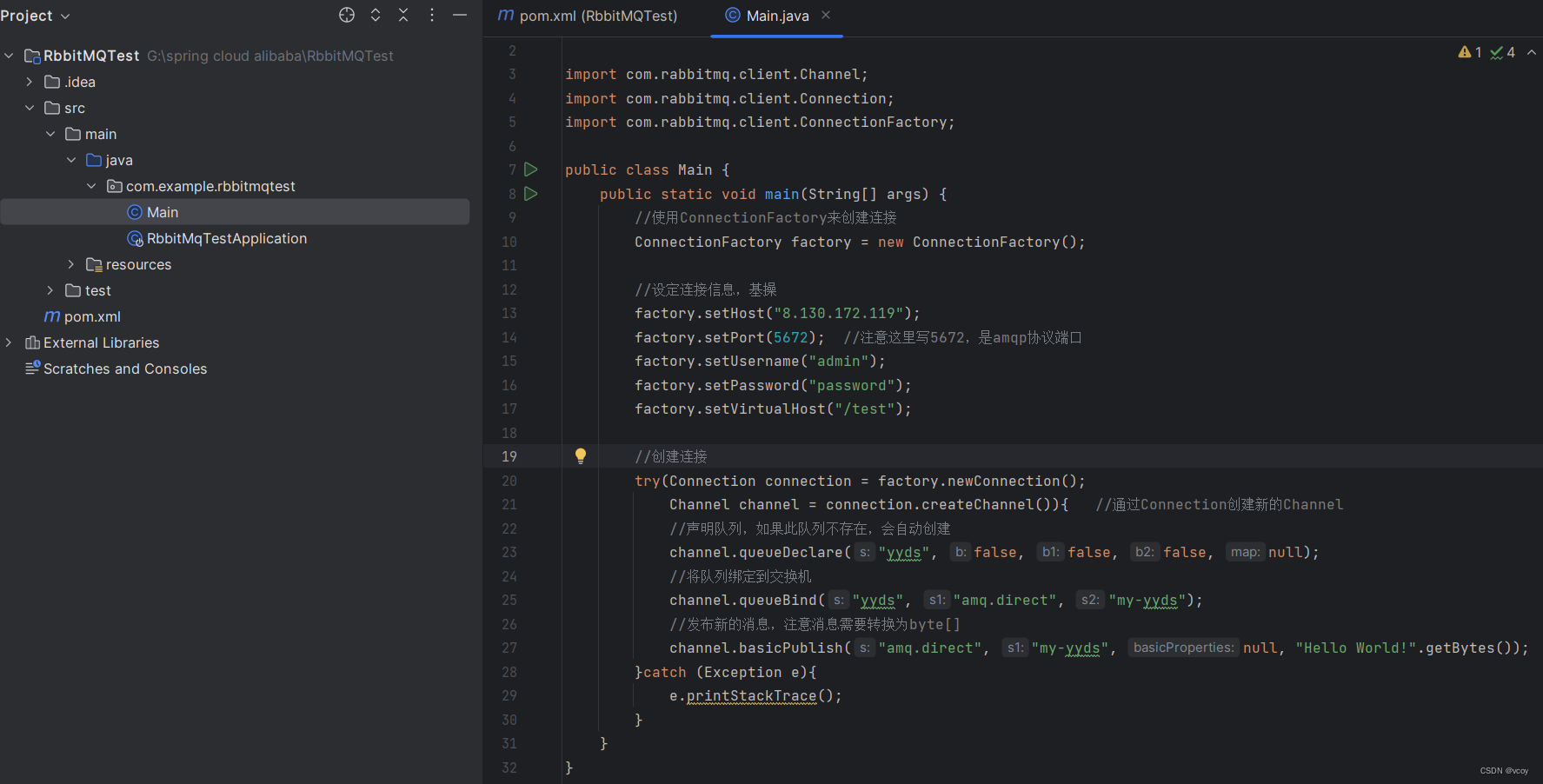The height and width of the screenshot is (784, 1543).
Task: Expand the test folder
Action: [50, 290]
